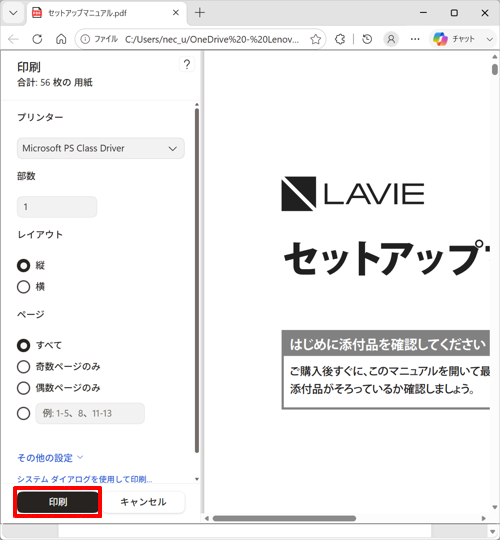This screenshot has height=540, width=500.
Task: Open a new tab with plus icon
Action: pos(200,13)
